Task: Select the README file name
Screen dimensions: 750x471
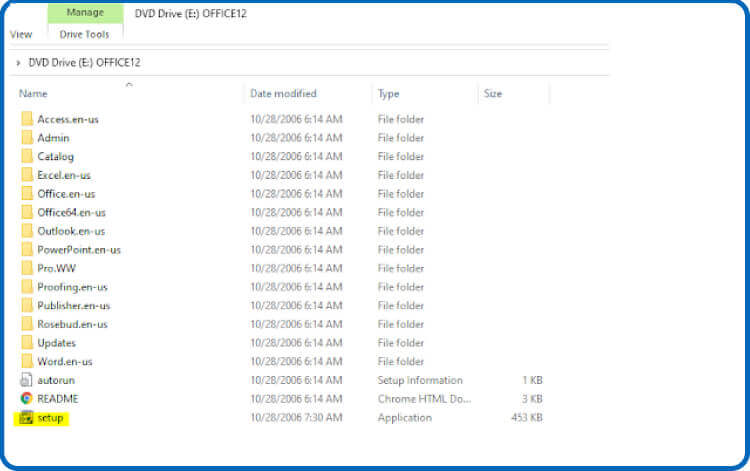Action: point(58,398)
